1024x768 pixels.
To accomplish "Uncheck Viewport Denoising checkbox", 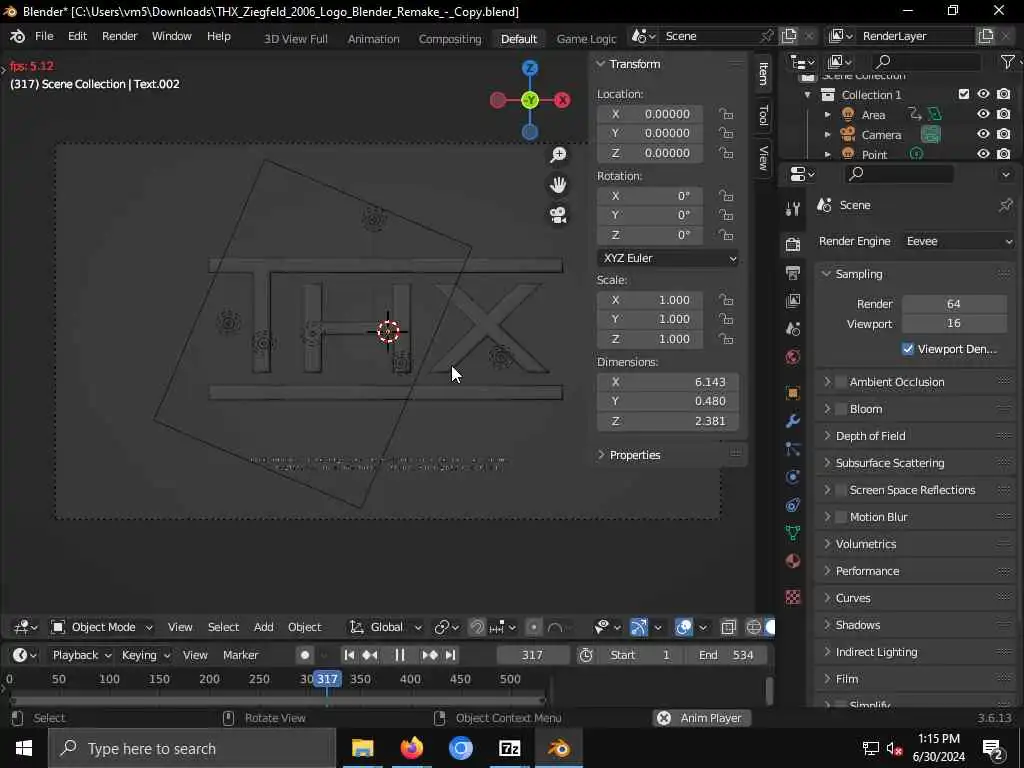I will 908,349.
